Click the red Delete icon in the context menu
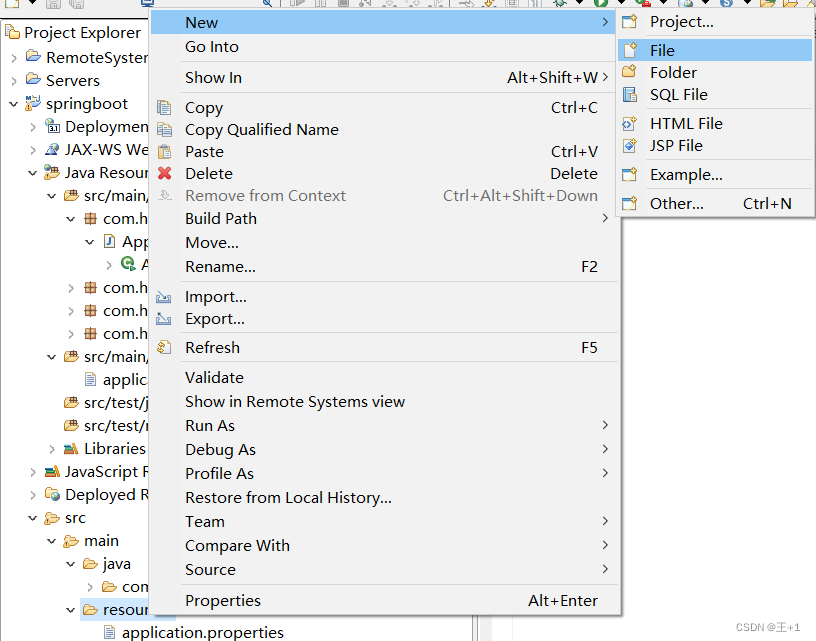Image resolution: width=816 pixels, height=641 pixels. pos(165,173)
